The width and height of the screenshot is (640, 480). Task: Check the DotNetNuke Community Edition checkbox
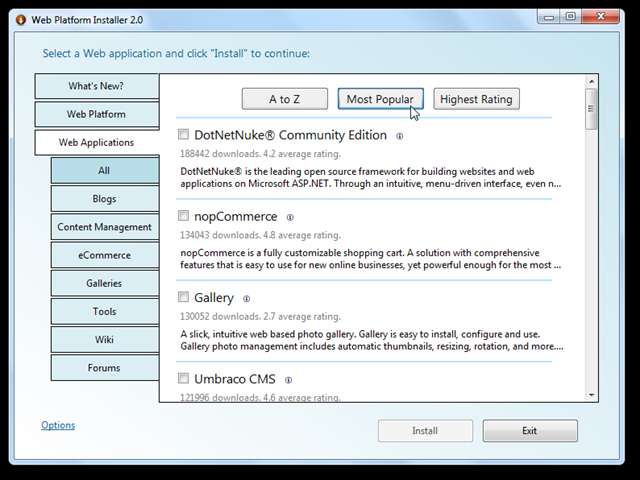[x=183, y=134]
